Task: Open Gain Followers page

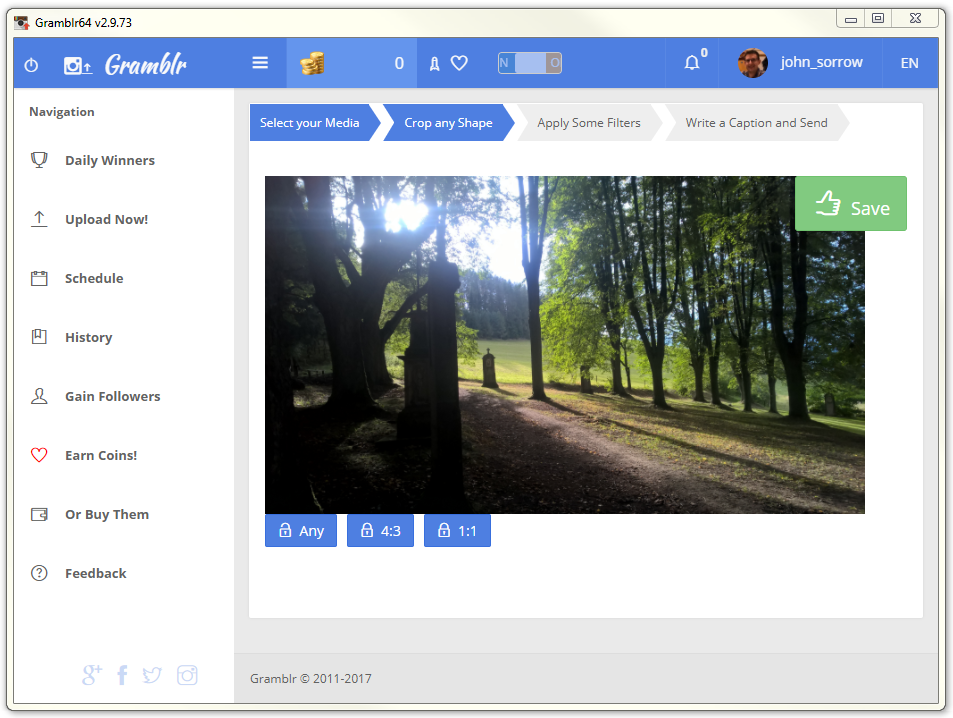Action: point(112,396)
